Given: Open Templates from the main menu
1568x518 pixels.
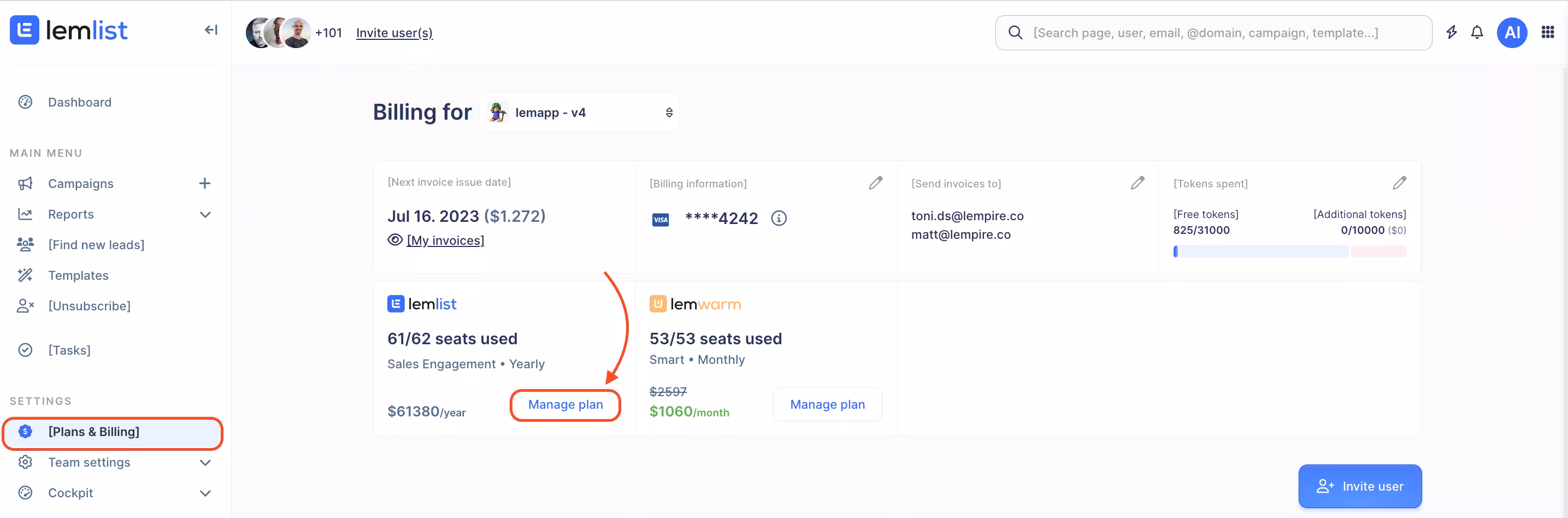Looking at the screenshot, I should pos(78,275).
